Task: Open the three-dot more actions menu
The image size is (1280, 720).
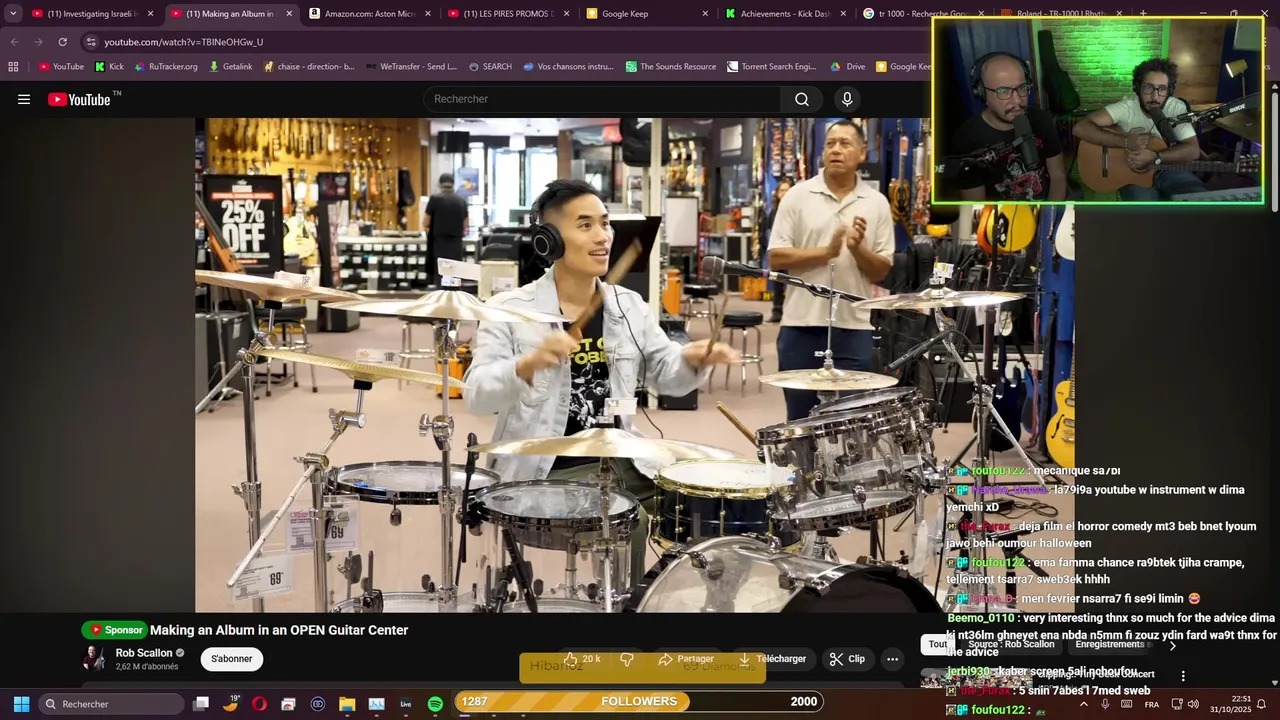Action: pyautogui.click(x=892, y=659)
